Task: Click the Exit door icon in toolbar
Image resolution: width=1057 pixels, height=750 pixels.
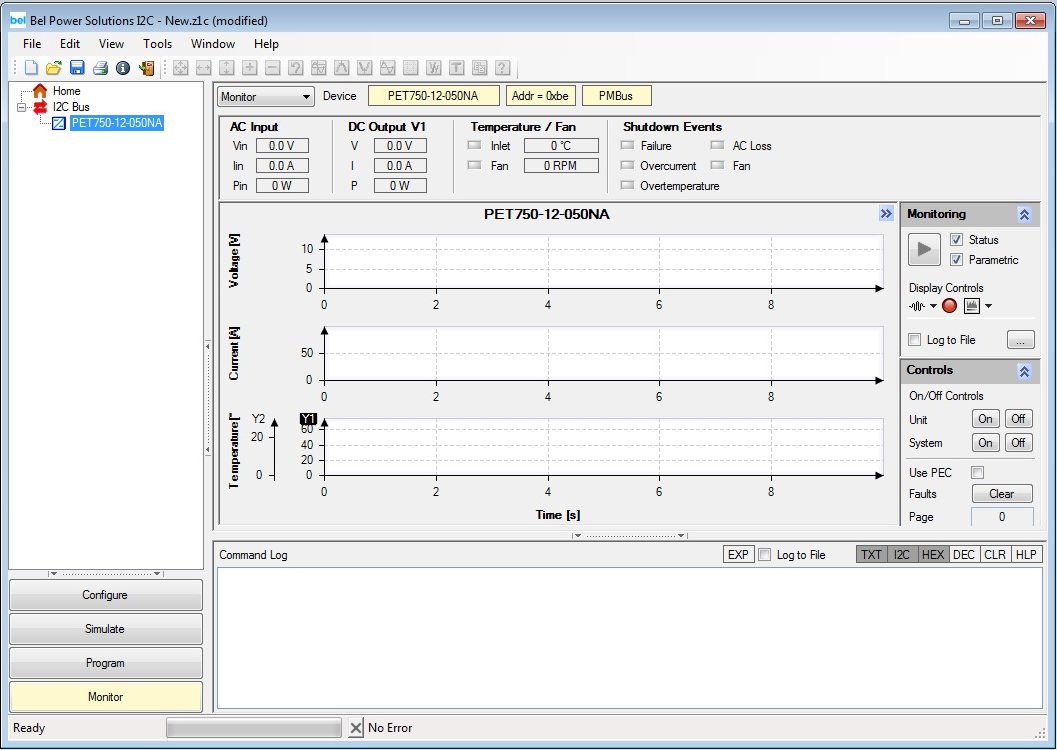Action: coord(147,68)
